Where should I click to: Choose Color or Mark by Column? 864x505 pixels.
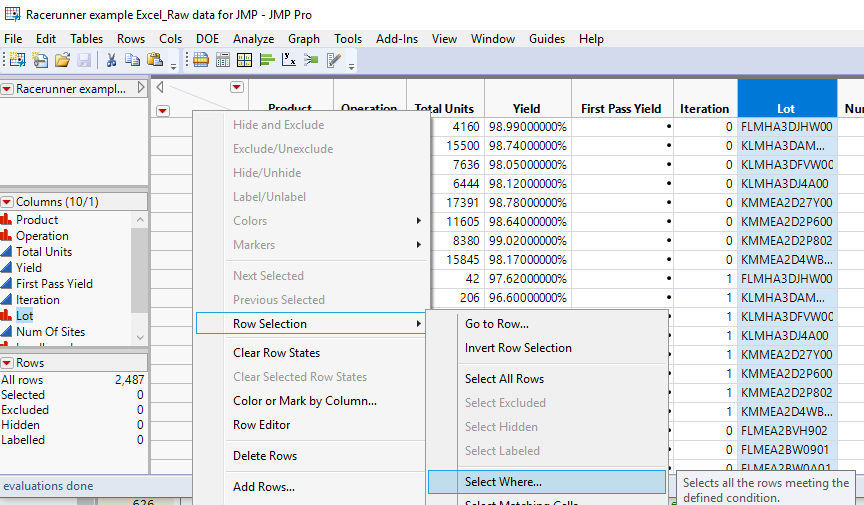click(x=311, y=401)
